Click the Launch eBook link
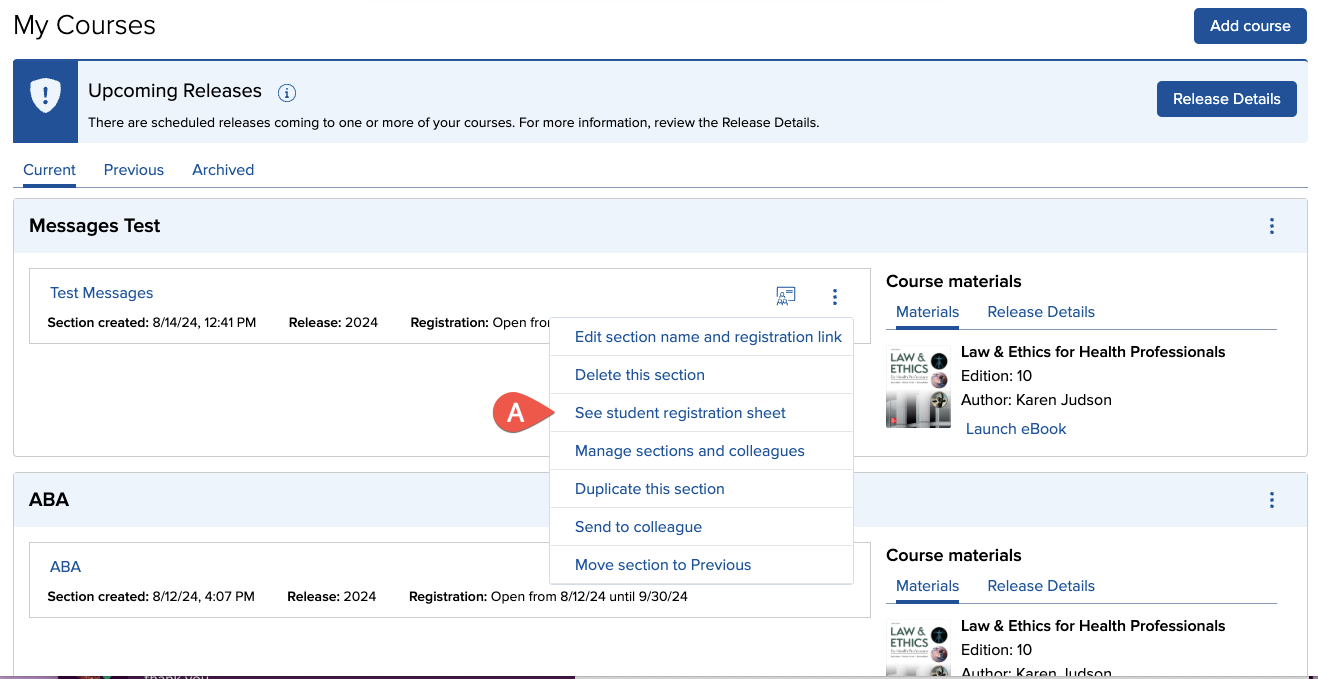 pyautogui.click(x=1016, y=429)
